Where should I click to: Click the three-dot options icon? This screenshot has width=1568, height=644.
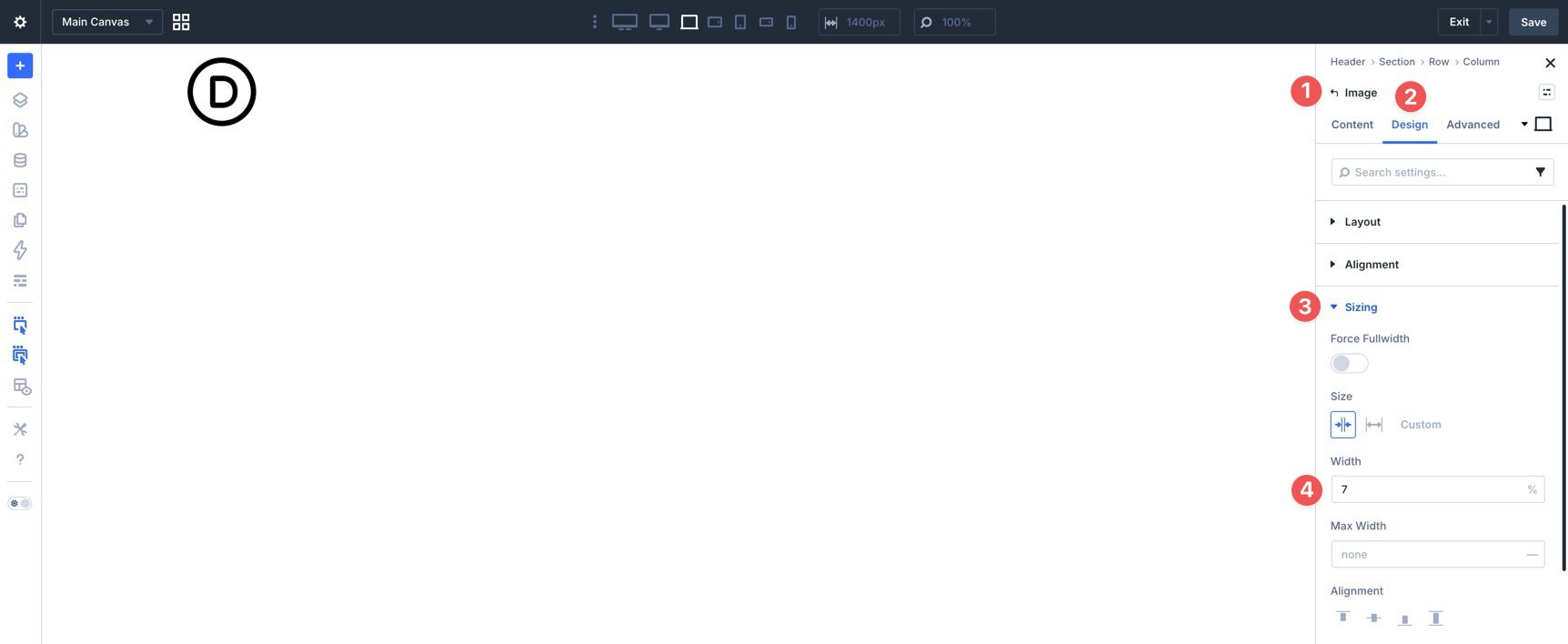(595, 22)
